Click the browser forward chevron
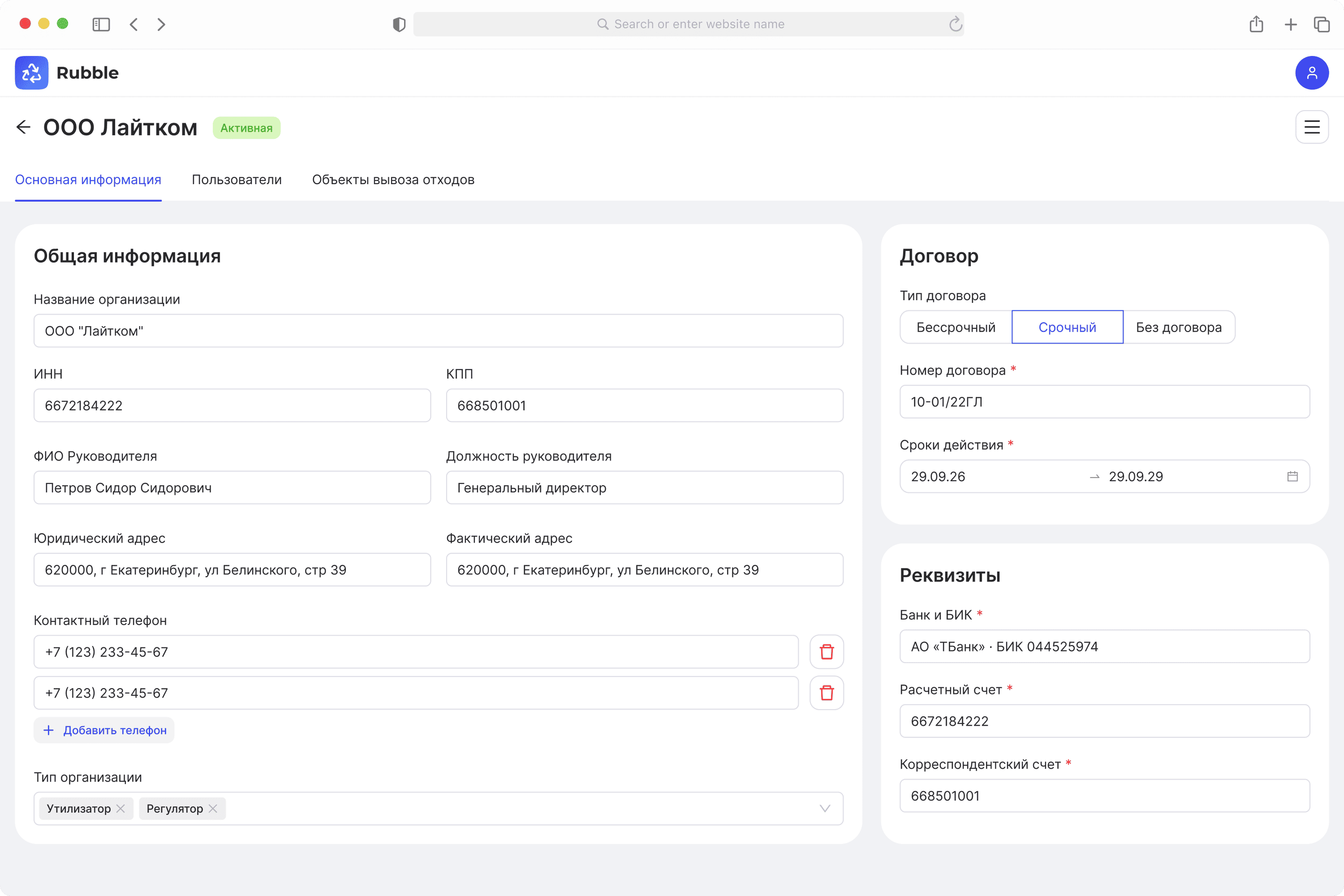Viewport: 1344px width, 896px height. click(161, 24)
